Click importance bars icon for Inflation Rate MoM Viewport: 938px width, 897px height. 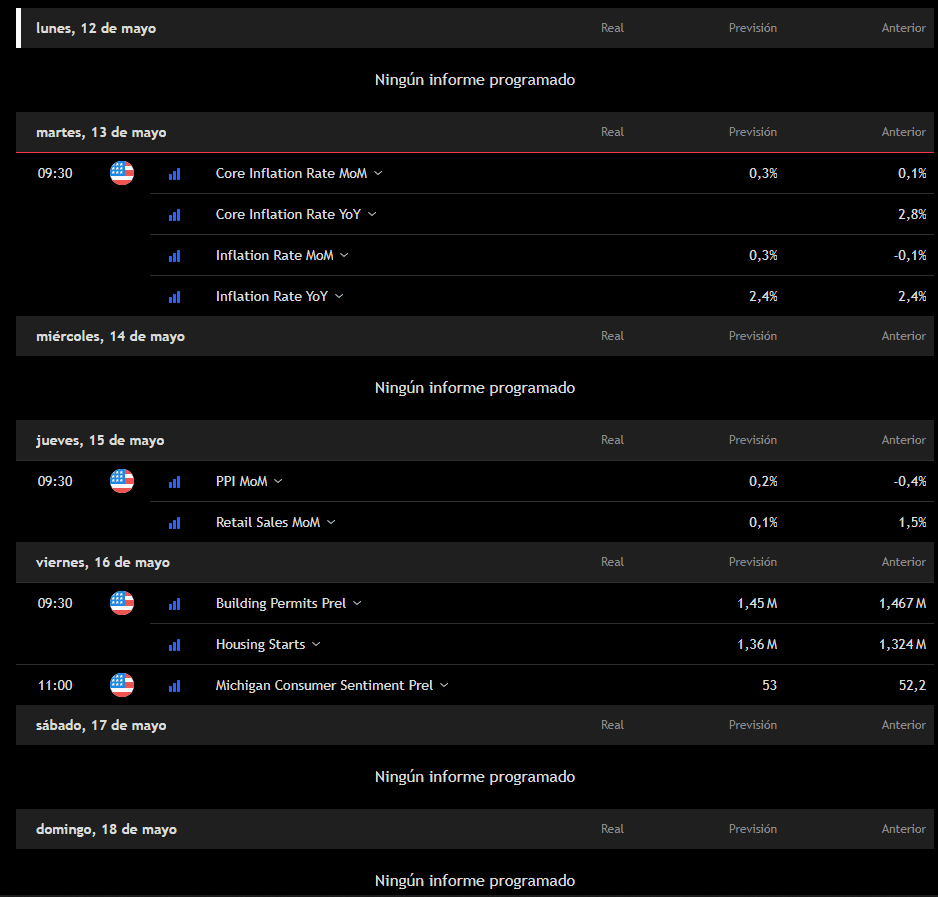175,255
